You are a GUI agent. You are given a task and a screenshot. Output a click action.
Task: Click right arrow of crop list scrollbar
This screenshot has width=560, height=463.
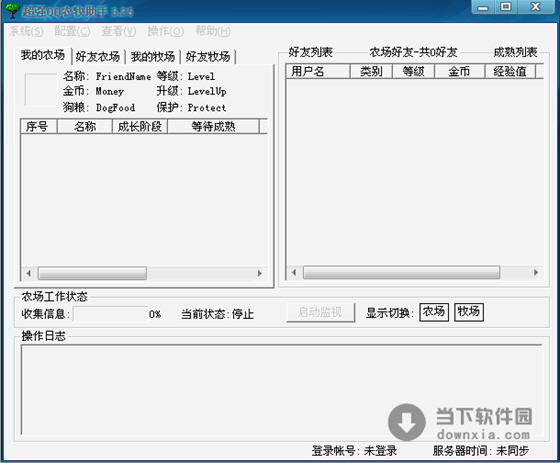260,273
